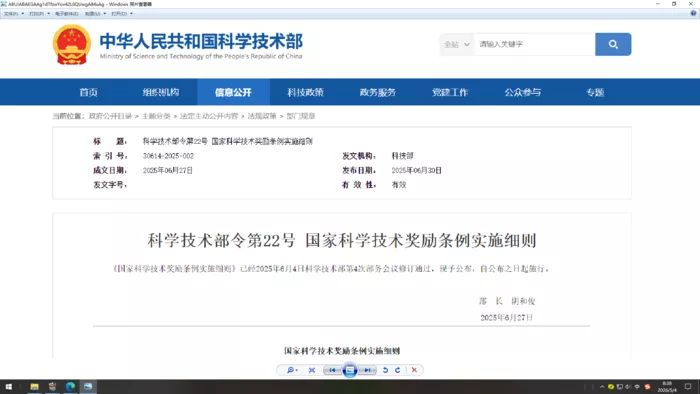
Task: Click the 发文机构 value 科技部
Action: [402, 156]
